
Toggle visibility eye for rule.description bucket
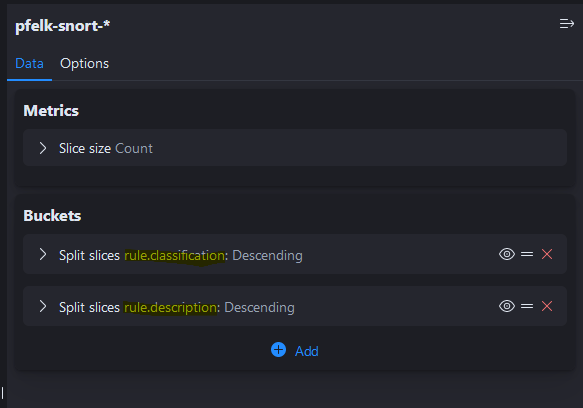(507, 306)
